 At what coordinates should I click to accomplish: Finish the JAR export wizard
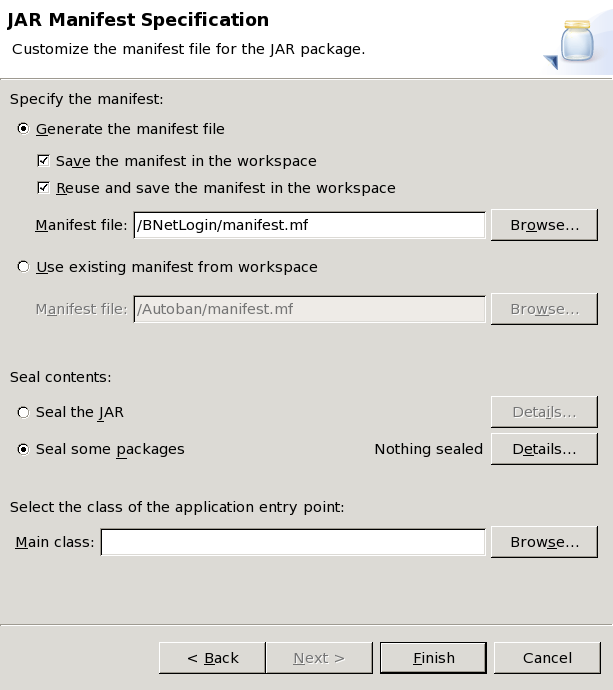point(433,658)
